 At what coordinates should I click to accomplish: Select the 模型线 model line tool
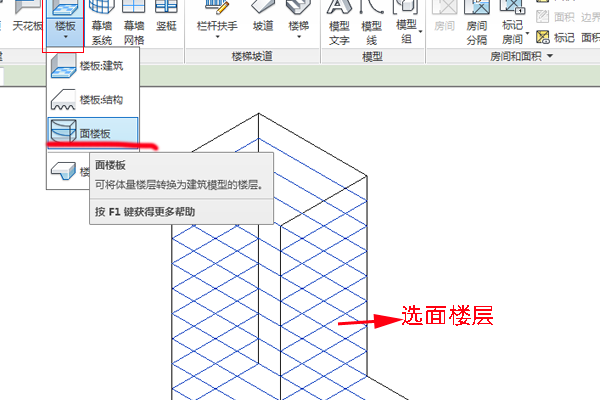371,23
